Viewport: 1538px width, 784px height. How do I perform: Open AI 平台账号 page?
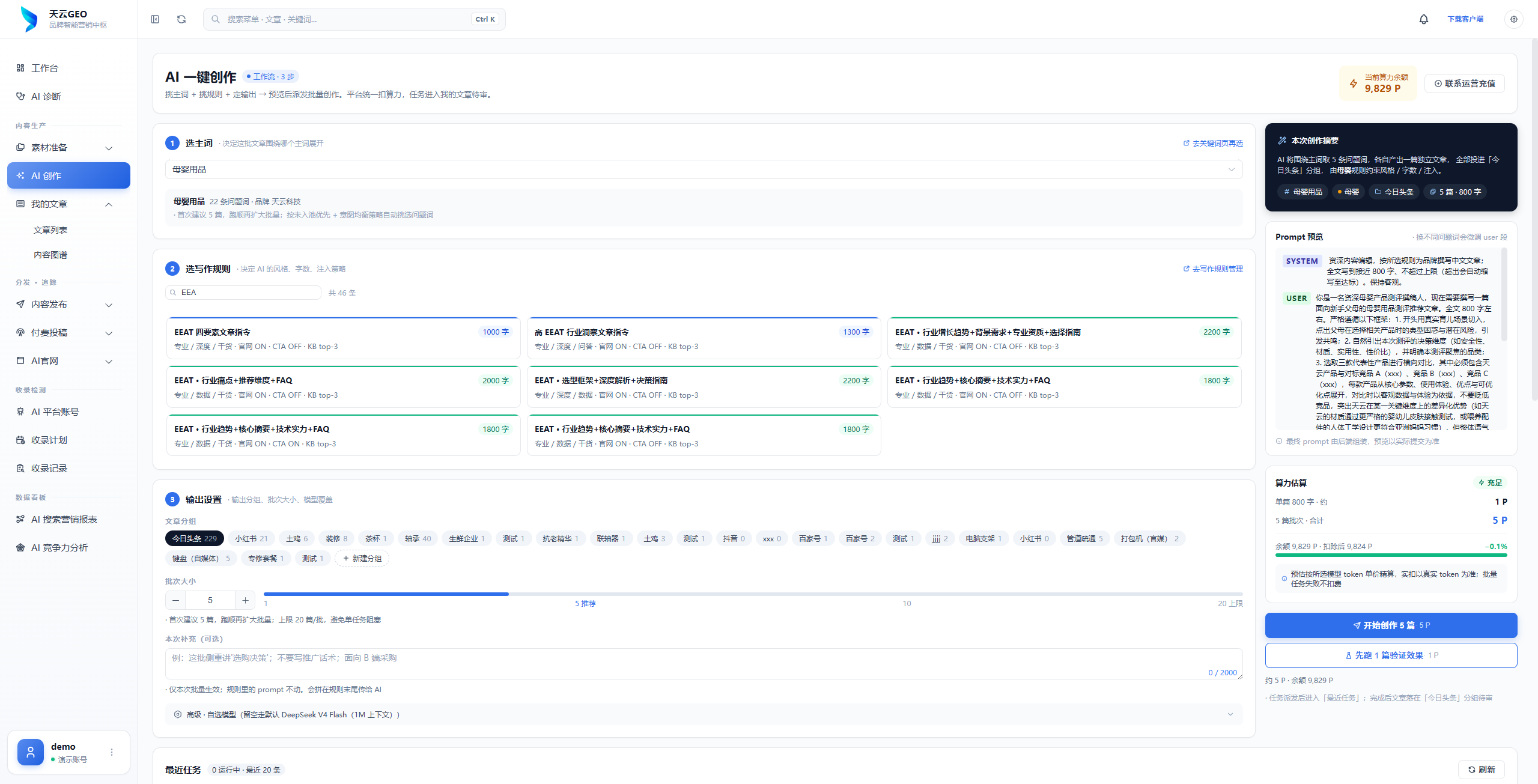[68, 412]
